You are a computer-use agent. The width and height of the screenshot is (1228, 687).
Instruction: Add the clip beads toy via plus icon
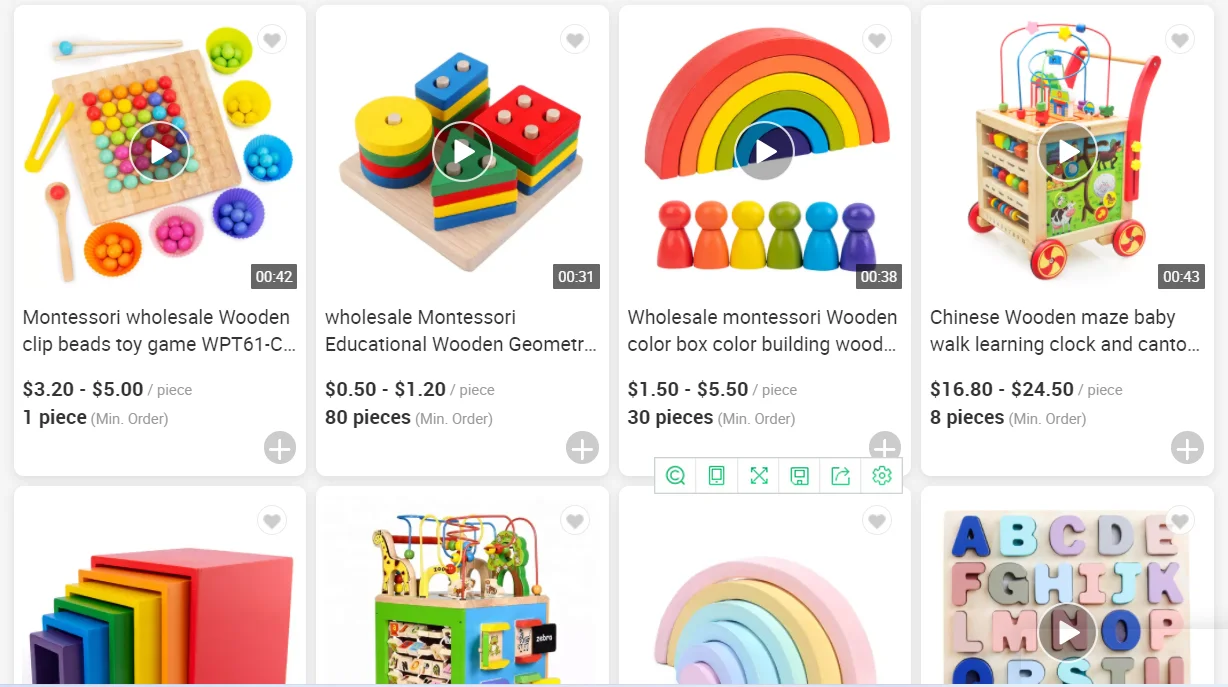click(x=280, y=448)
